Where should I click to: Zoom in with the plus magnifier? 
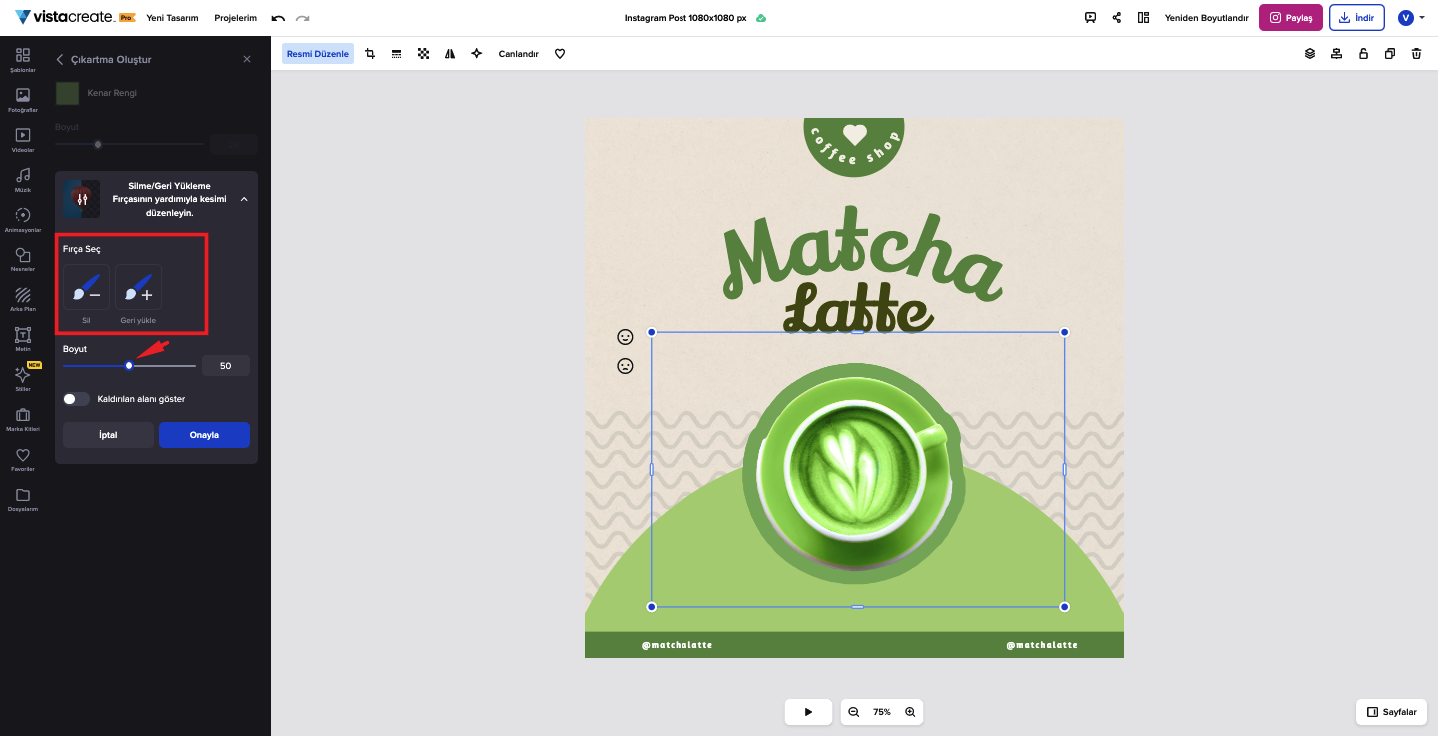tap(910, 712)
